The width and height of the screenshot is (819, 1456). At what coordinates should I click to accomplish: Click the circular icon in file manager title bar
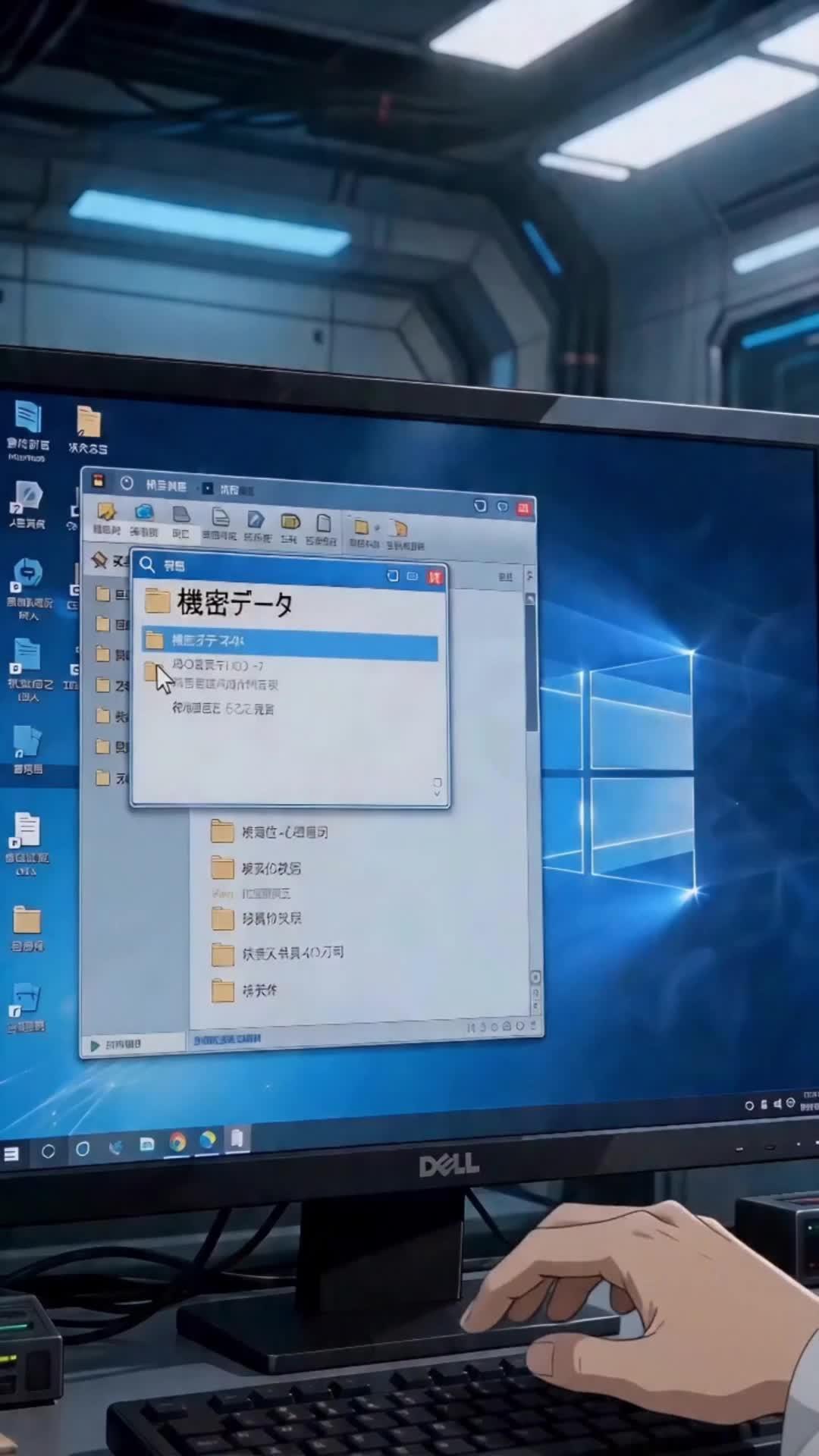click(x=127, y=483)
